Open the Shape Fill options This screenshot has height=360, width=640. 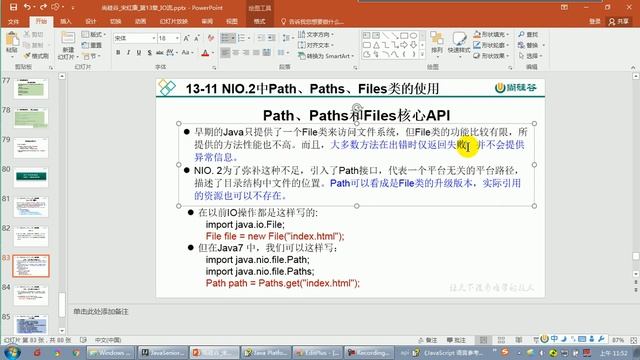point(491,34)
